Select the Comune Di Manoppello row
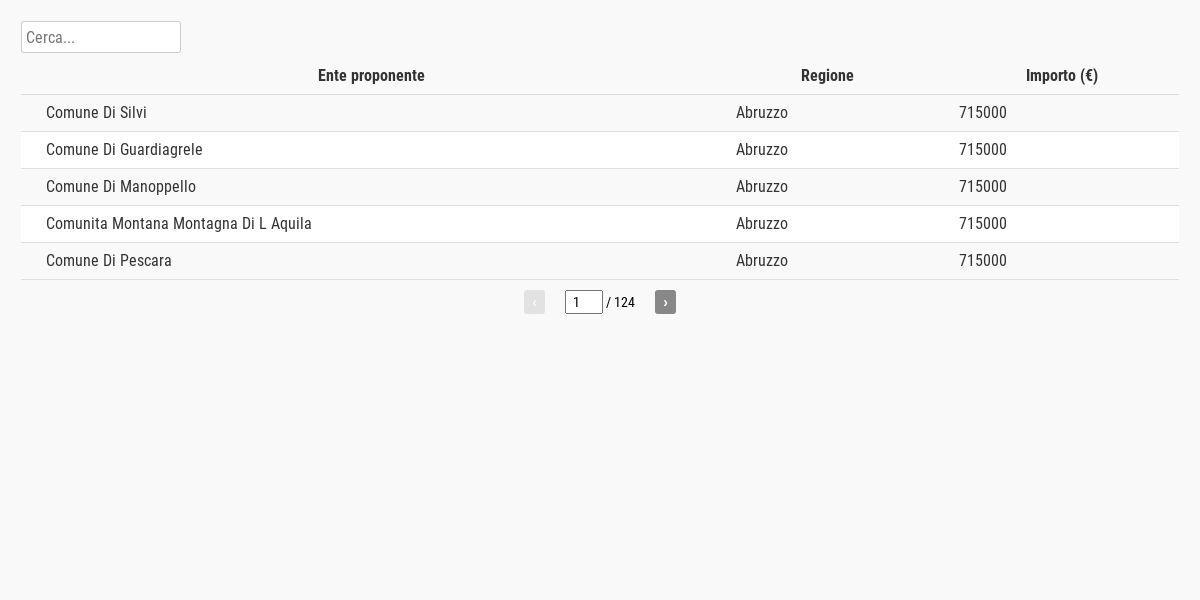Viewport: 1200px width, 600px height. pyautogui.click(x=600, y=187)
